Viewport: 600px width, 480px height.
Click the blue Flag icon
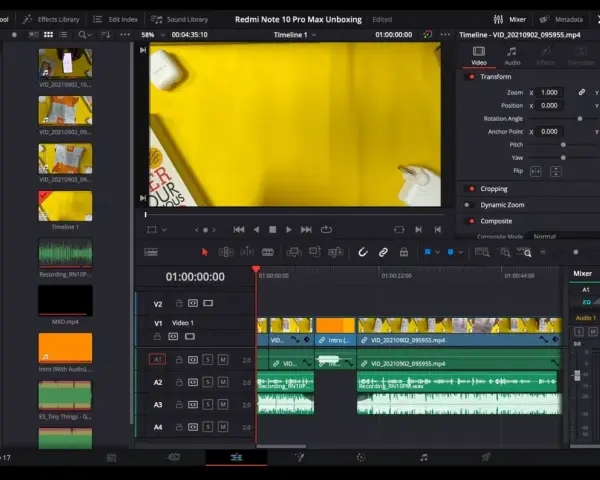click(x=427, y=252)
